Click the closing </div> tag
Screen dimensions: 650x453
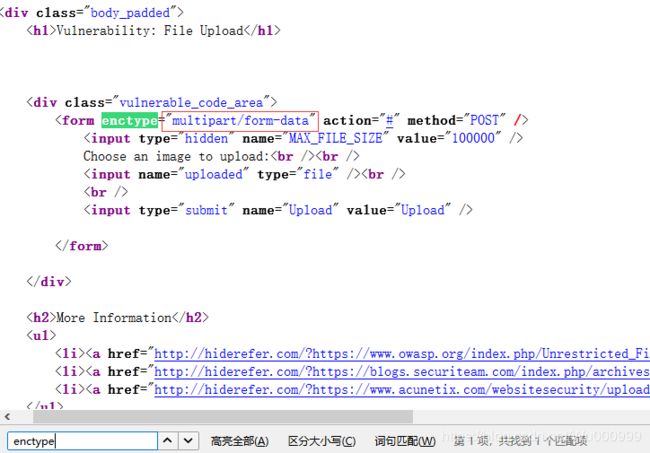(49, 282)
